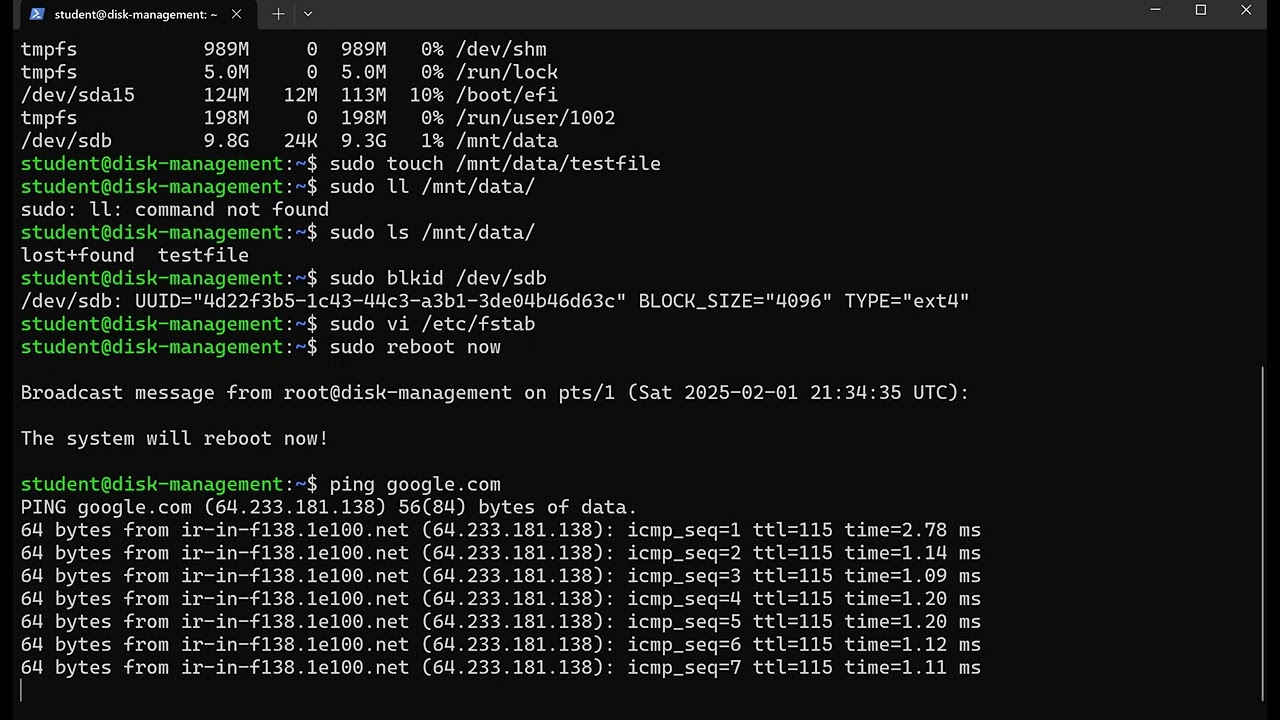This screenshot has height=720, width=1280.
Task: Click the blinking cursor on the last line
Action: click(x=21, y=691)
